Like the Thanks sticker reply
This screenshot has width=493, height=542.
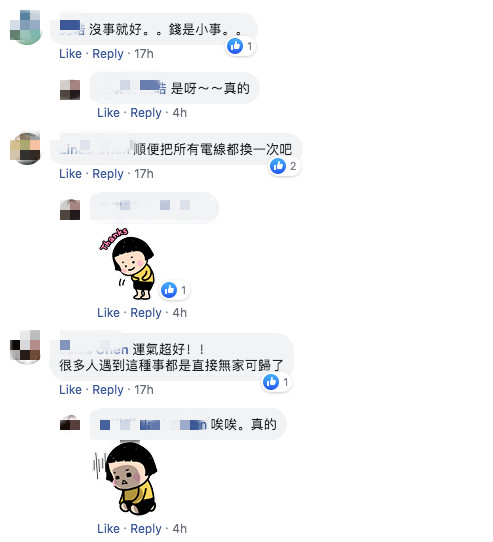pyautogui.click(x=109, y=313)
